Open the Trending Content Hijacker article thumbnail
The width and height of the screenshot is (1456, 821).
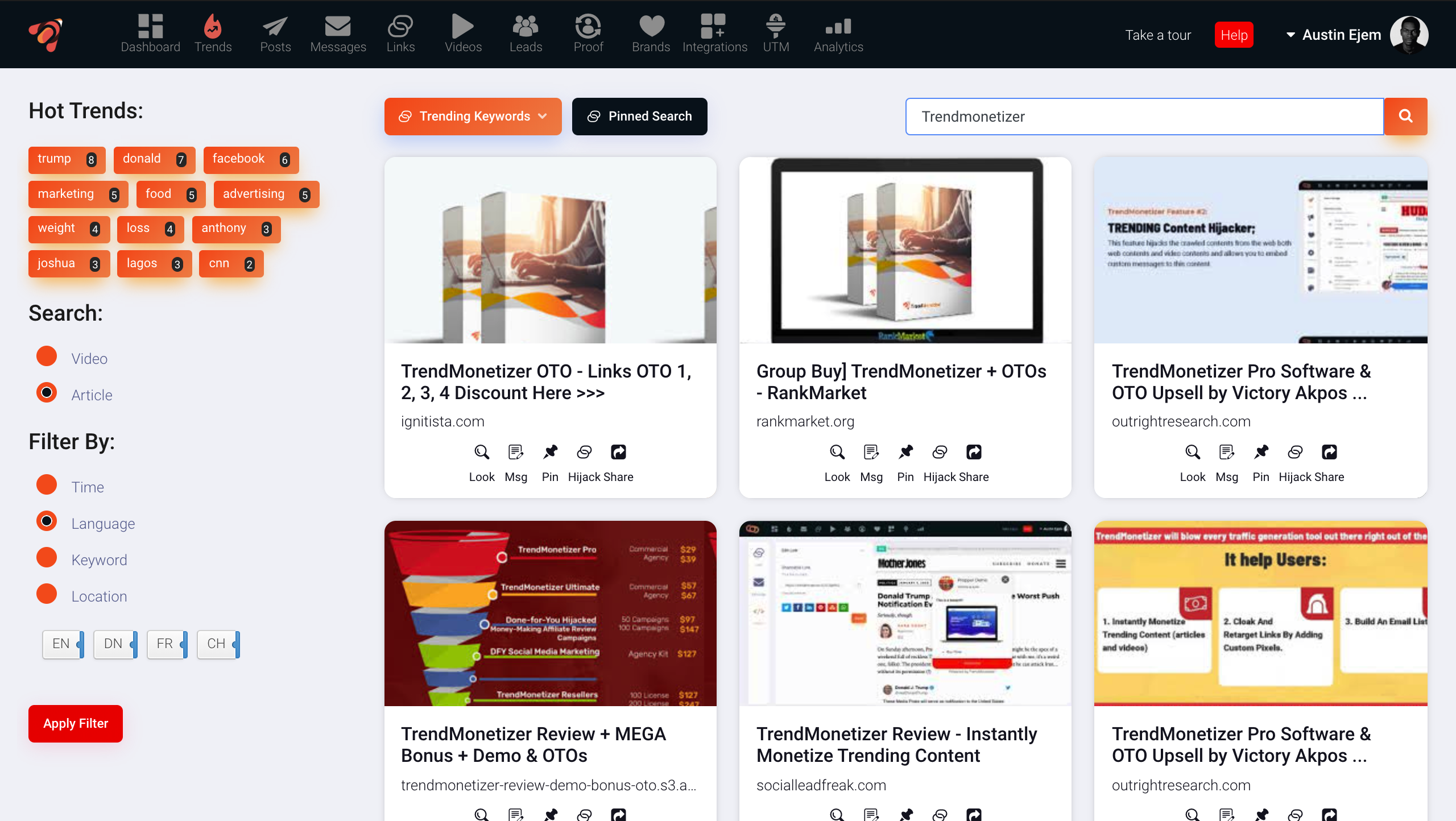click(1261, 250)
